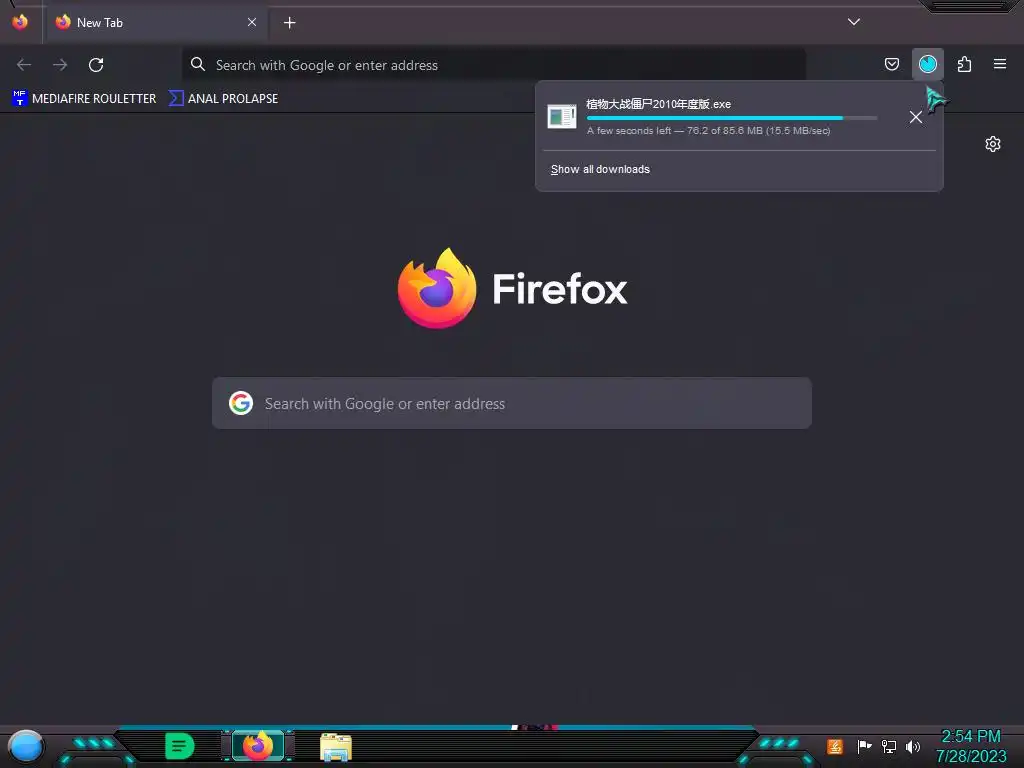Expand the list all tabs chevron
The image size is (1024, 768).
tap(854, 22)
